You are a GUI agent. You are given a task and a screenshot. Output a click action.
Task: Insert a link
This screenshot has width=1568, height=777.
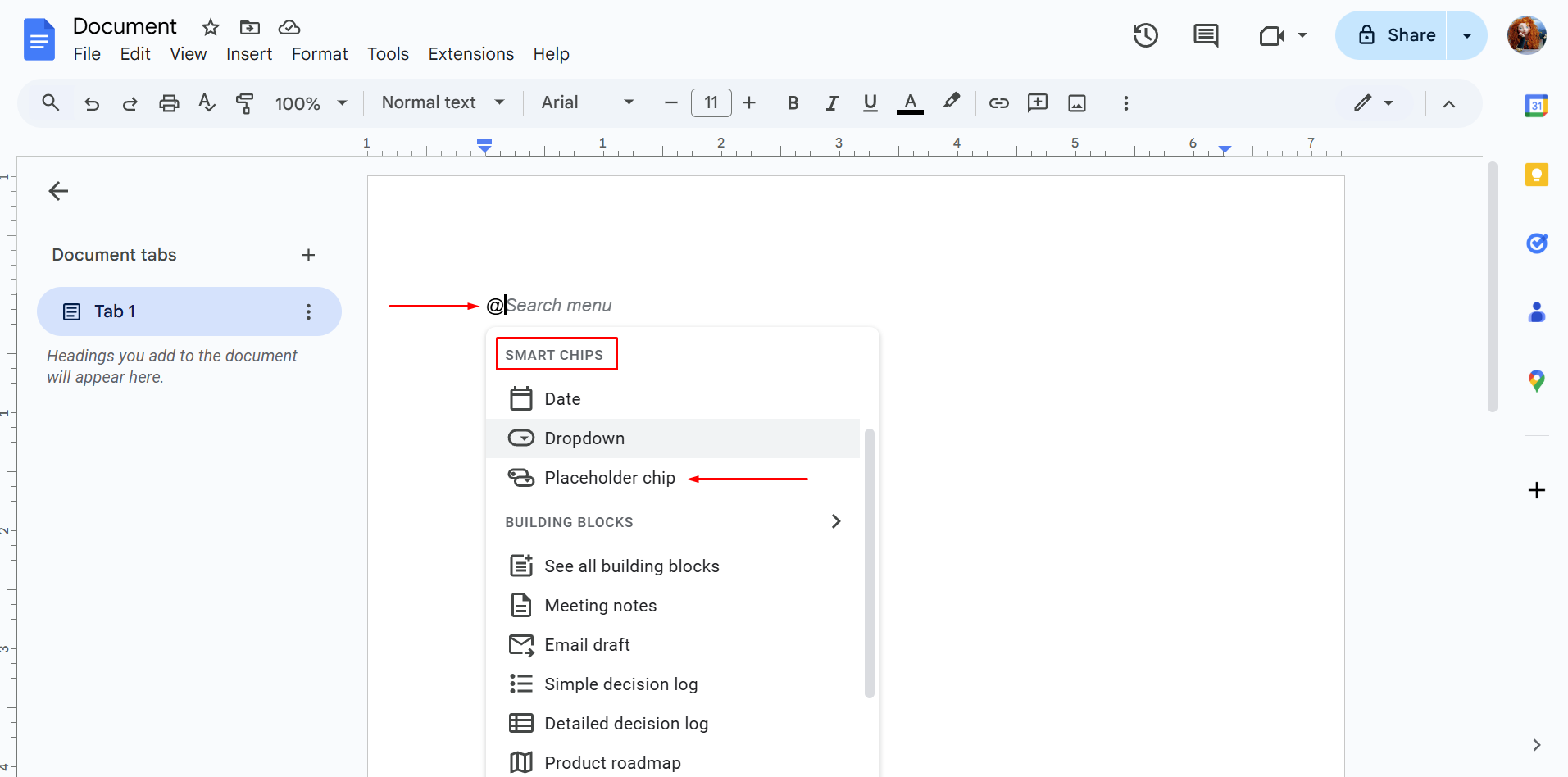pyautogui.click(x=998, y=103)
